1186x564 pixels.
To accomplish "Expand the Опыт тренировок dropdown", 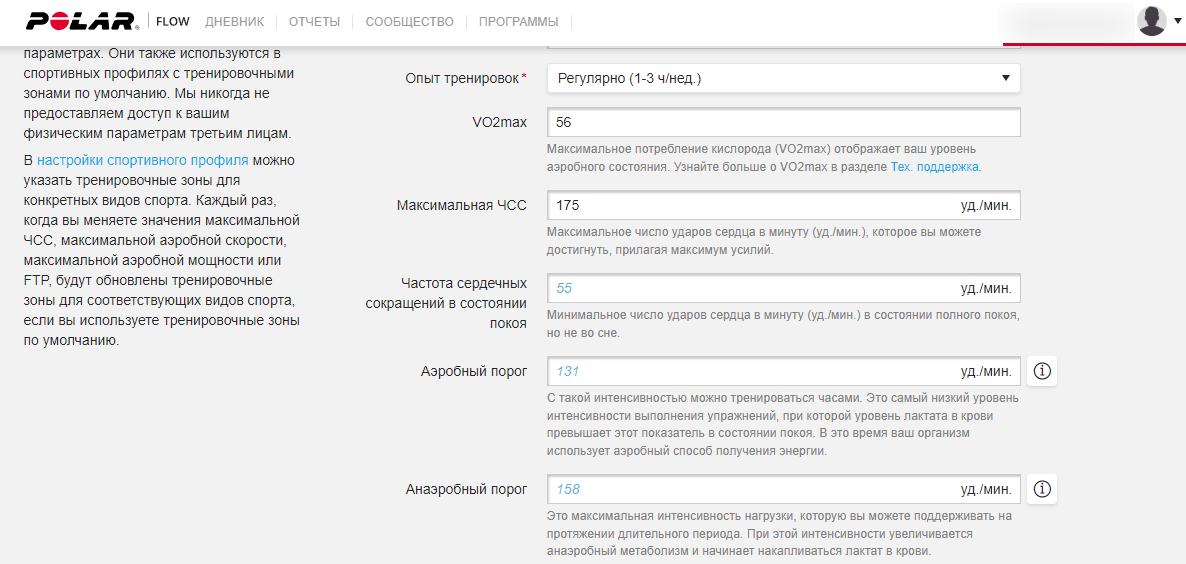I will [x=783, y=78].
